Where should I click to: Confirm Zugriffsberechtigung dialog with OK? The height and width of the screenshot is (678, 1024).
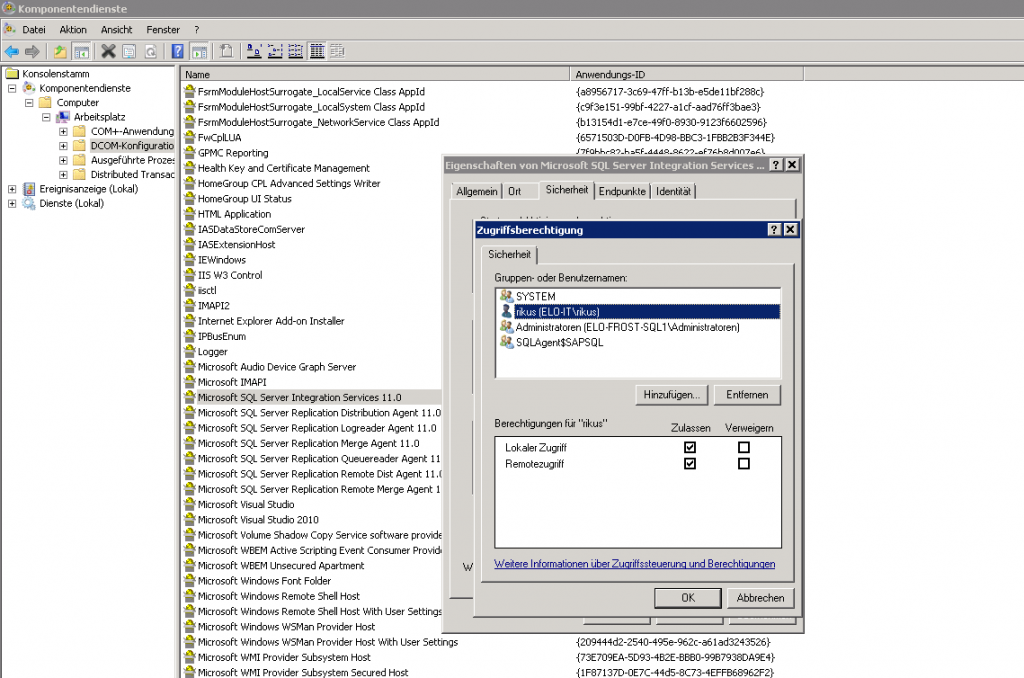click(x=688, y=598)
